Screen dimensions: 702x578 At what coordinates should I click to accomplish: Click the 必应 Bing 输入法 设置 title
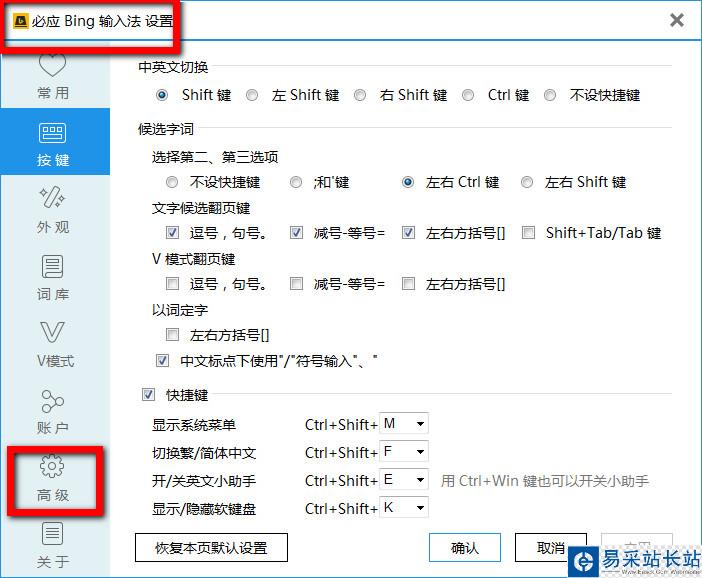[x=102, y=21]
